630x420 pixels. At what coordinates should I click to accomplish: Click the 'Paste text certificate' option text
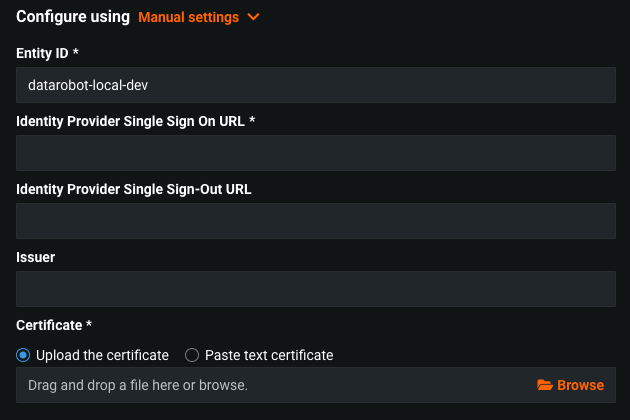[269, 355]
